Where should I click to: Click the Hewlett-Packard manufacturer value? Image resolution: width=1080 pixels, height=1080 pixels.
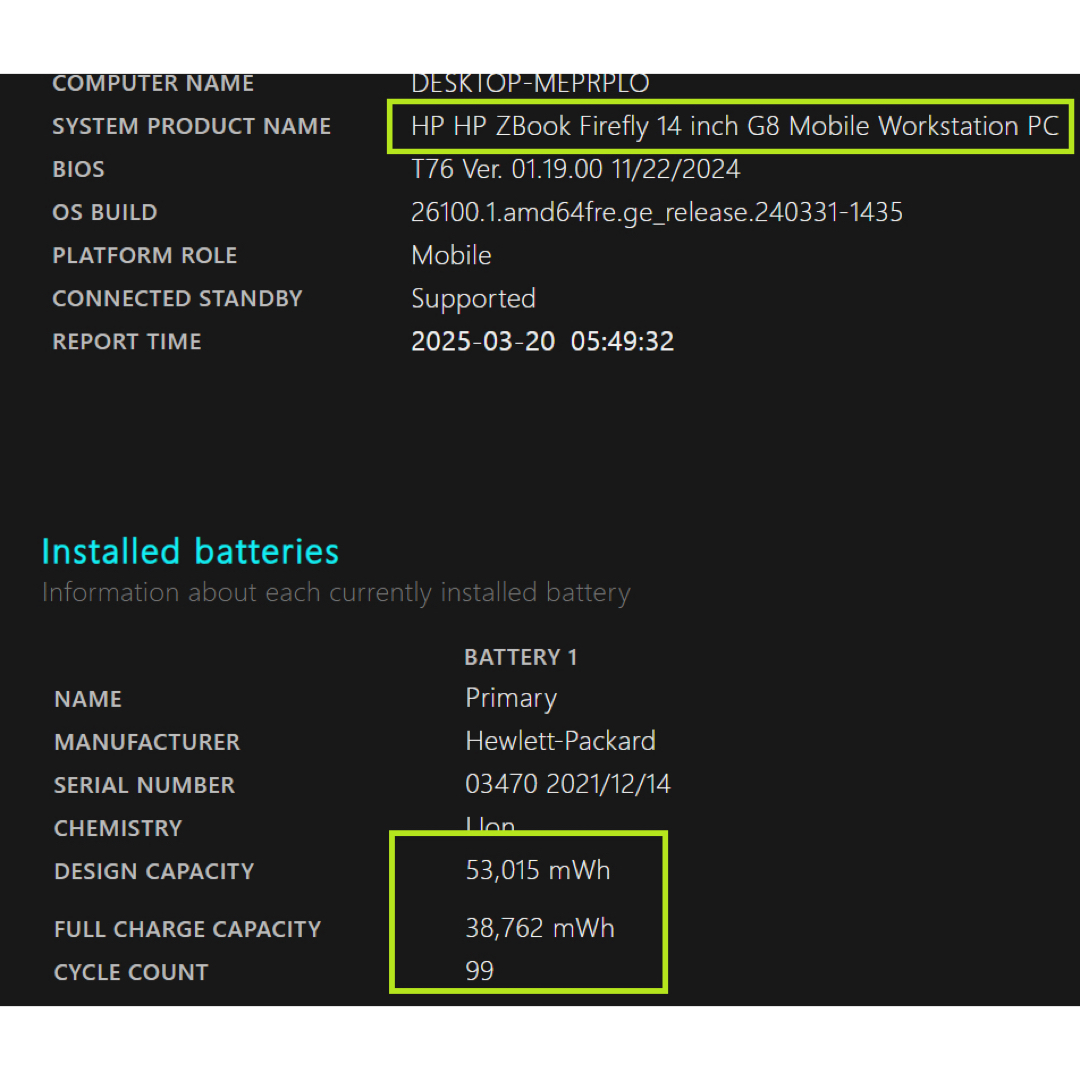pyautogui.click(x=560, y=742)
